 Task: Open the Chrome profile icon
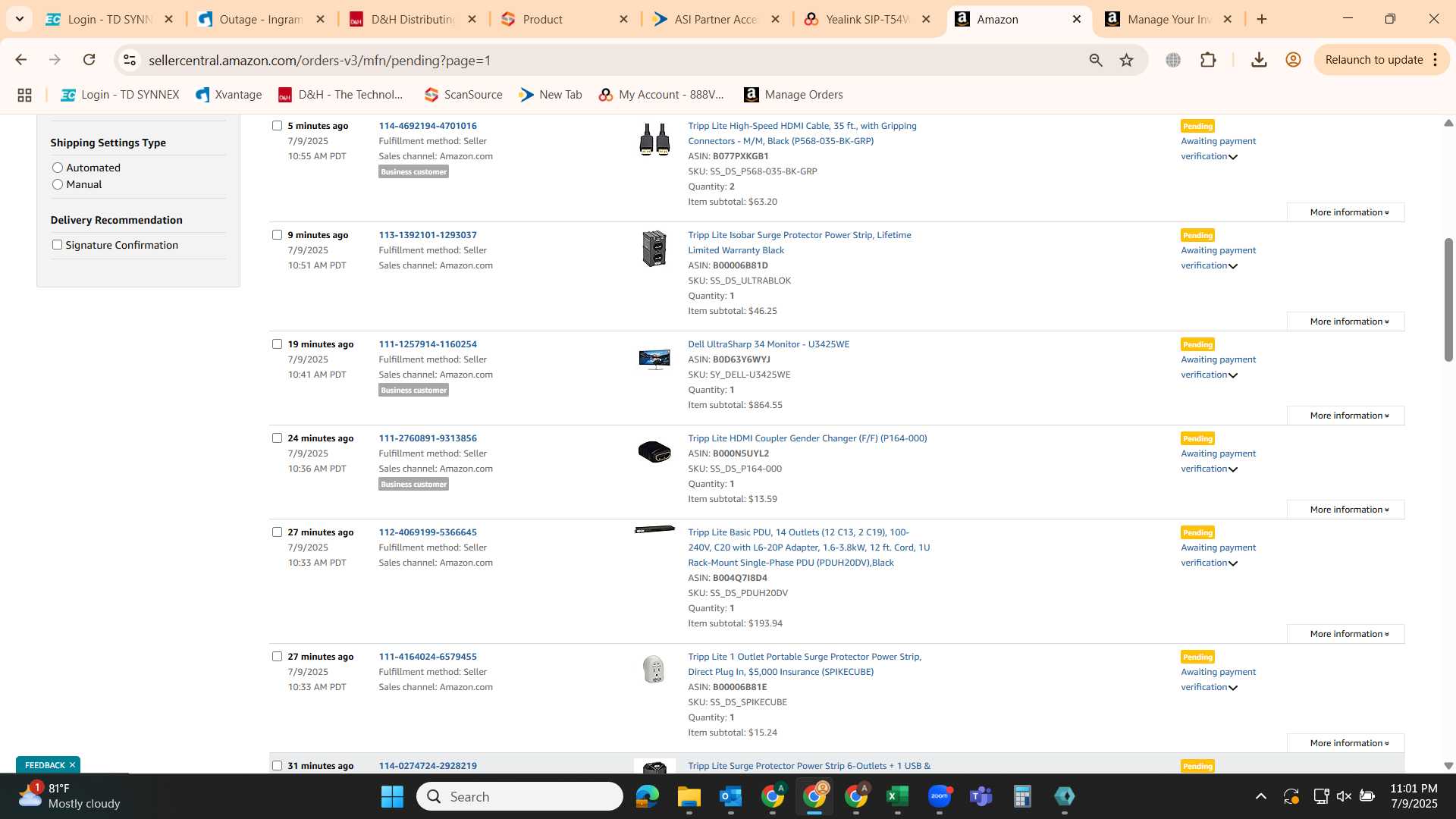click(1294, 60)
